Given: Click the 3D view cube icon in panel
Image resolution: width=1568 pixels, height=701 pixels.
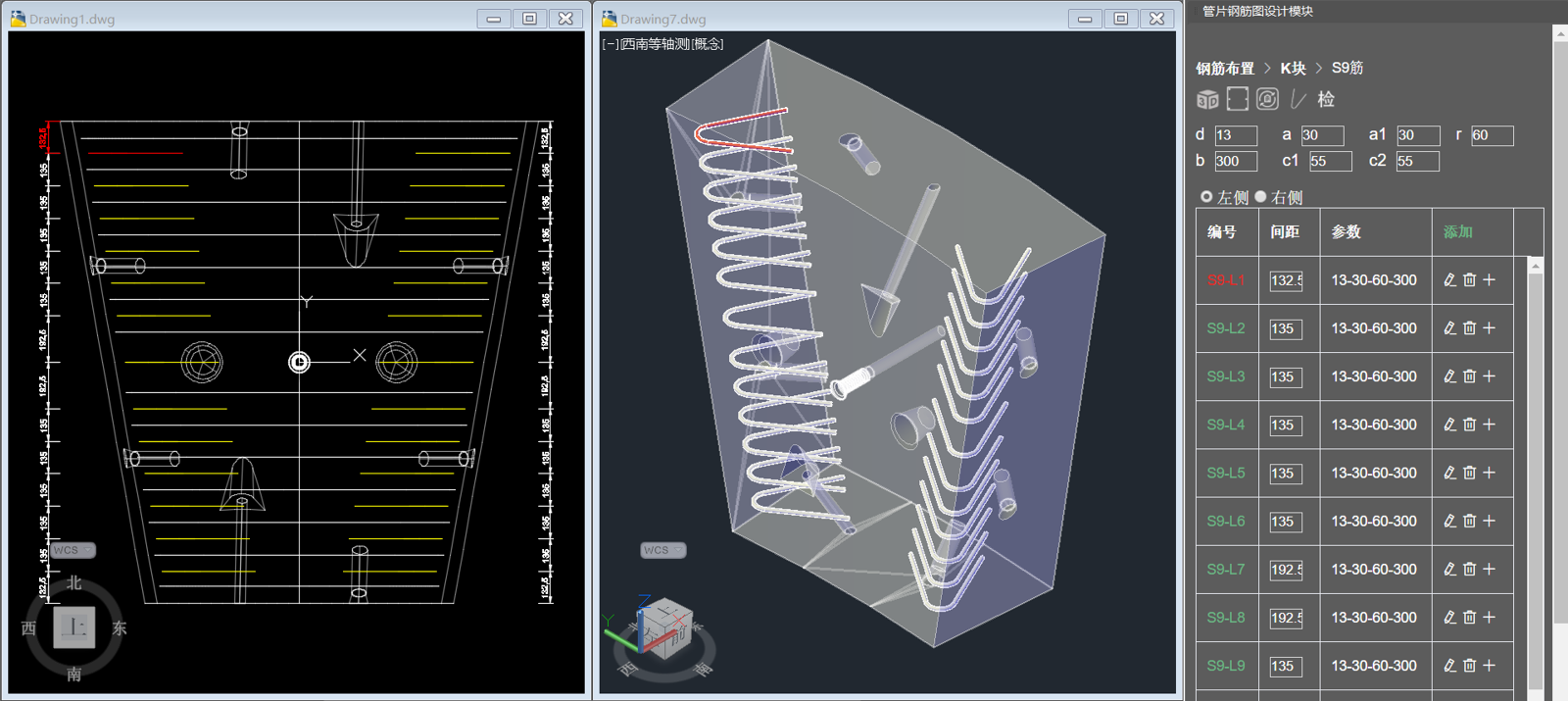Looking at the screenshot, I should [x=1207, y=99].
